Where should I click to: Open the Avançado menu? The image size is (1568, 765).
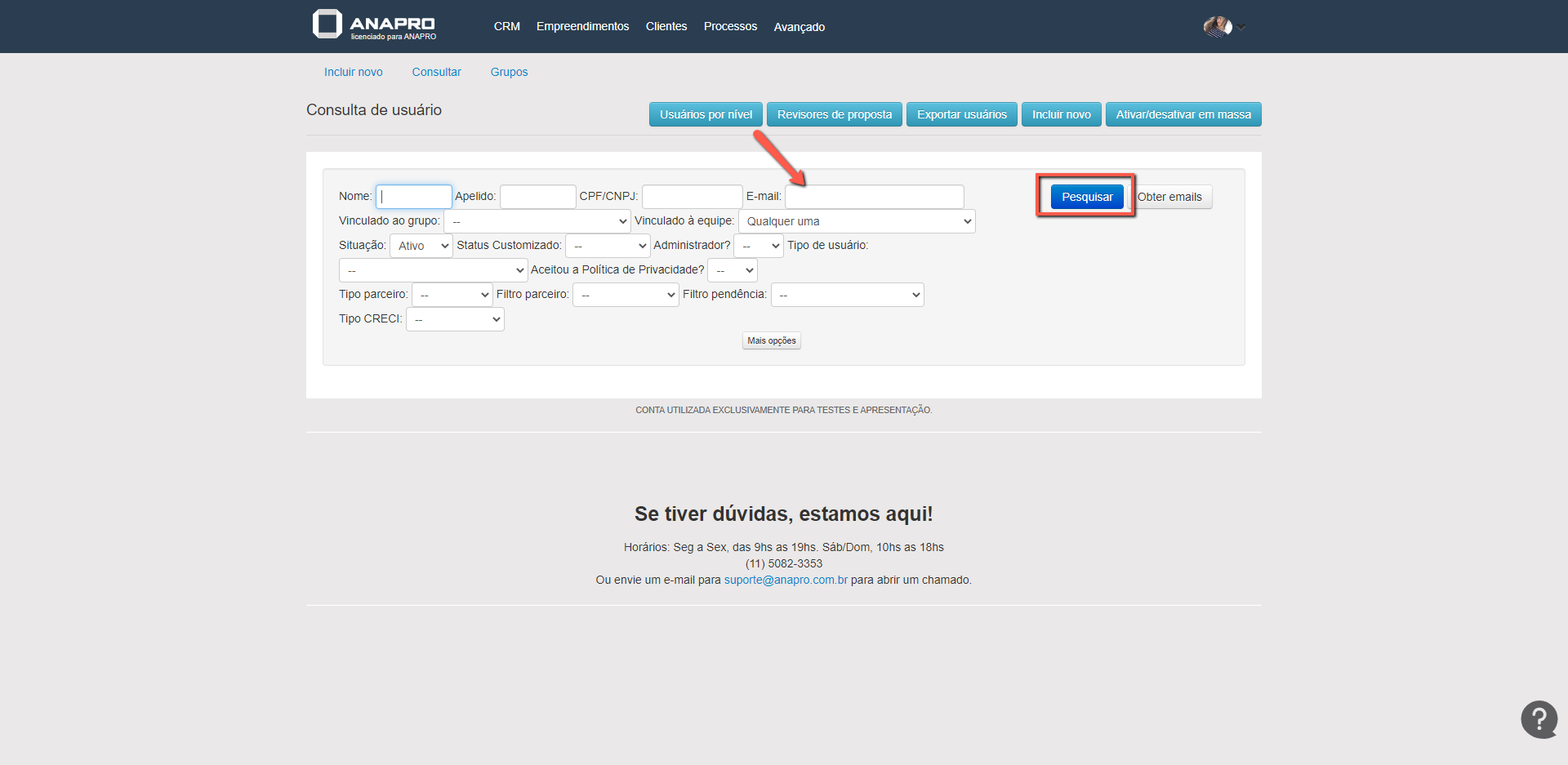pyautogui.click(x=799, y=27)
